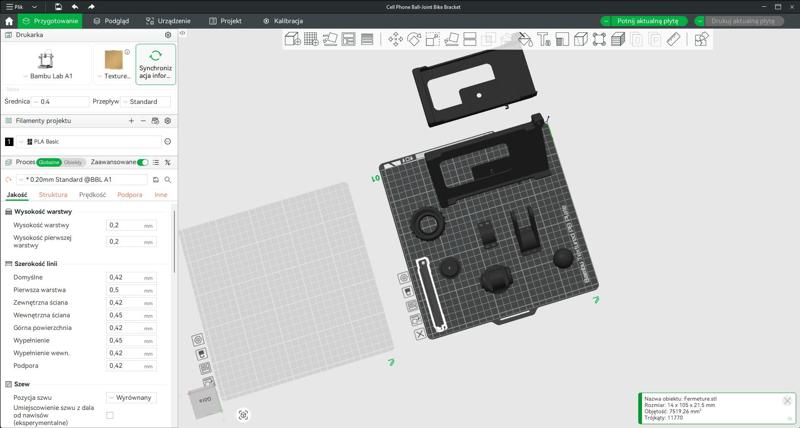
Task: Open the Pozycja szwu dropdown
Action: point(132,397)
